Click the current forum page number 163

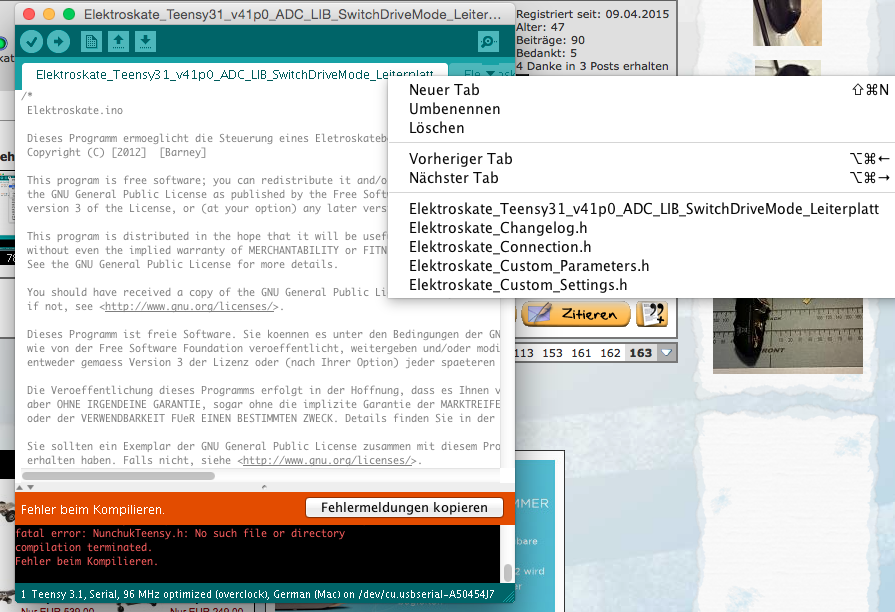640,353
